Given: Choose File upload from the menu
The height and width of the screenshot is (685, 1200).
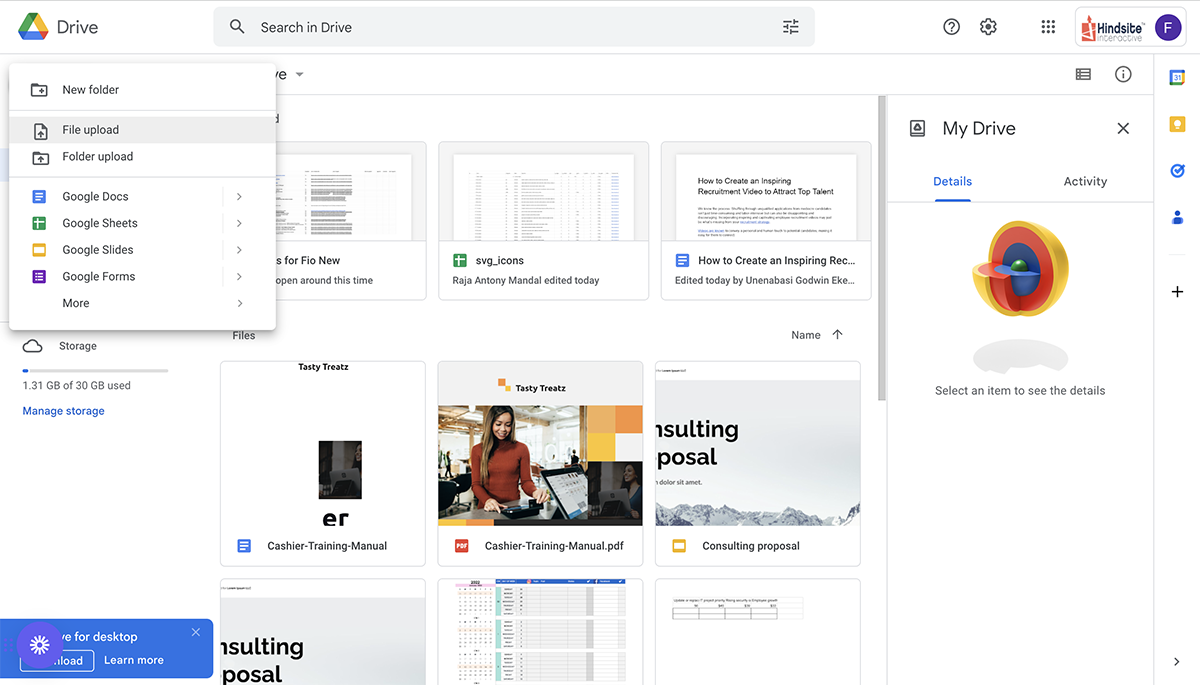Looking at the screenshot, I should tap(90, 130).
